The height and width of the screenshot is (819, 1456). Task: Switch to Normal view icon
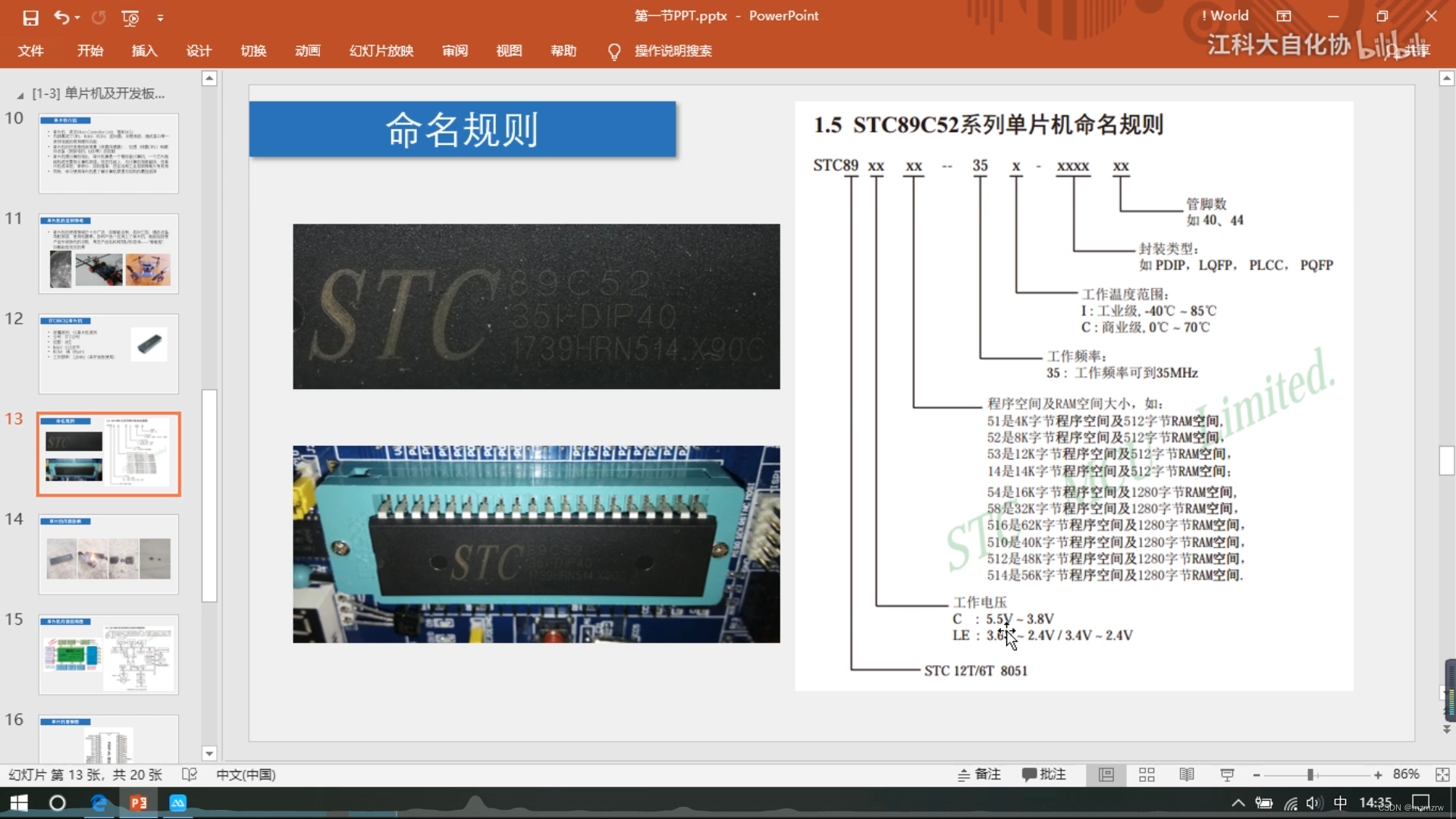(x=1106, y=774)
